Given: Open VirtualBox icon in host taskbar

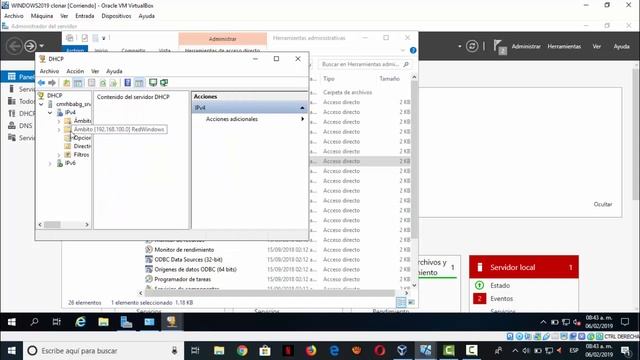Looking at the screenshot, I should tap(402, 351).
